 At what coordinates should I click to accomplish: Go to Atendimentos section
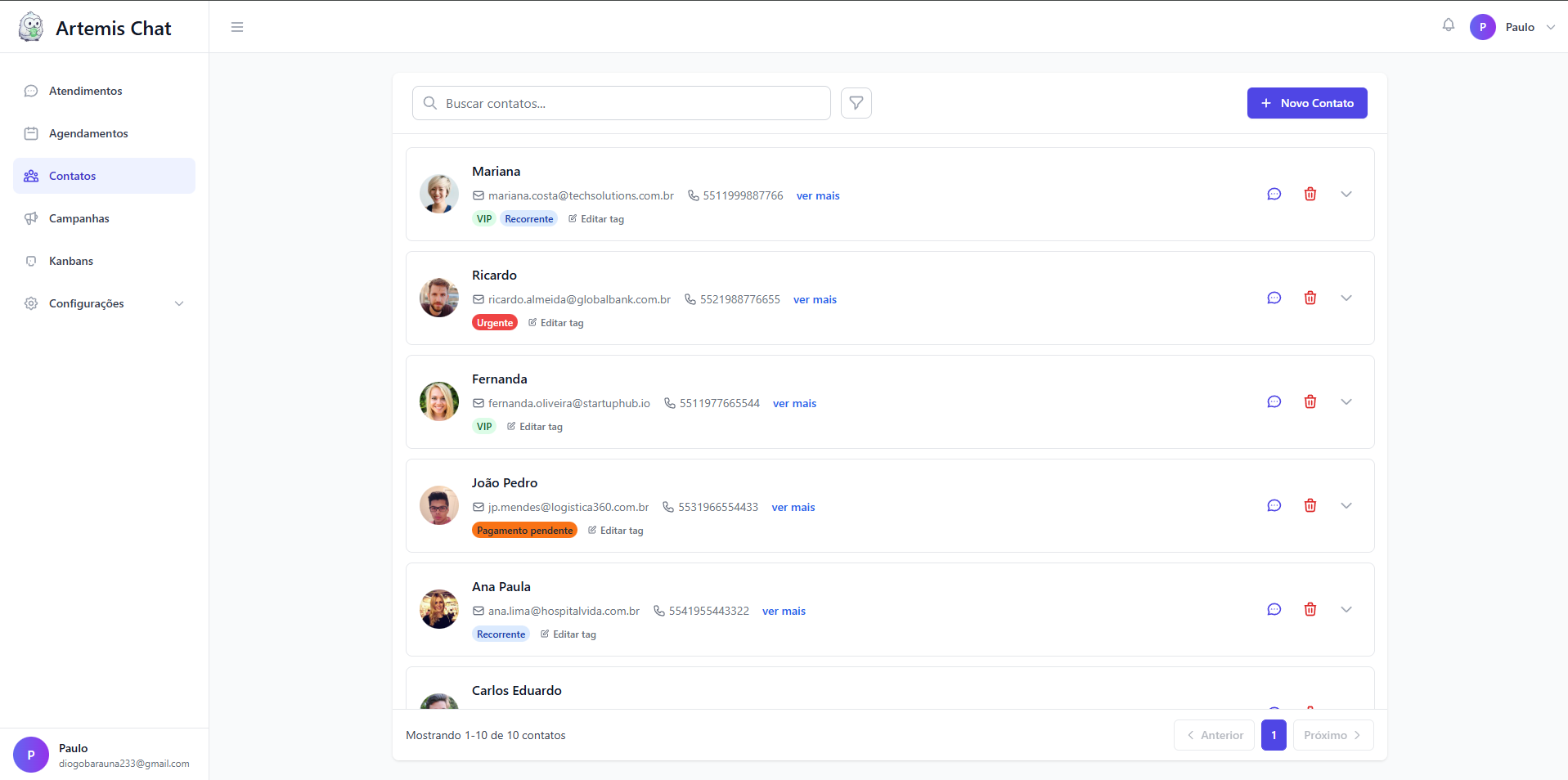(x=85, y=91)
